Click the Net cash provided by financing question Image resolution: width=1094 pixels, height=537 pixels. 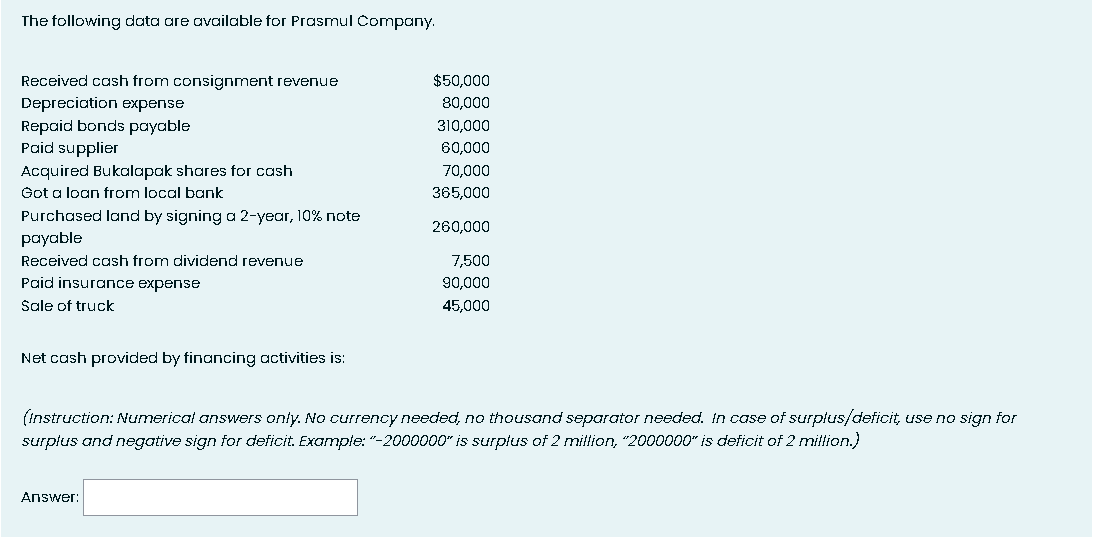[183, 358]
